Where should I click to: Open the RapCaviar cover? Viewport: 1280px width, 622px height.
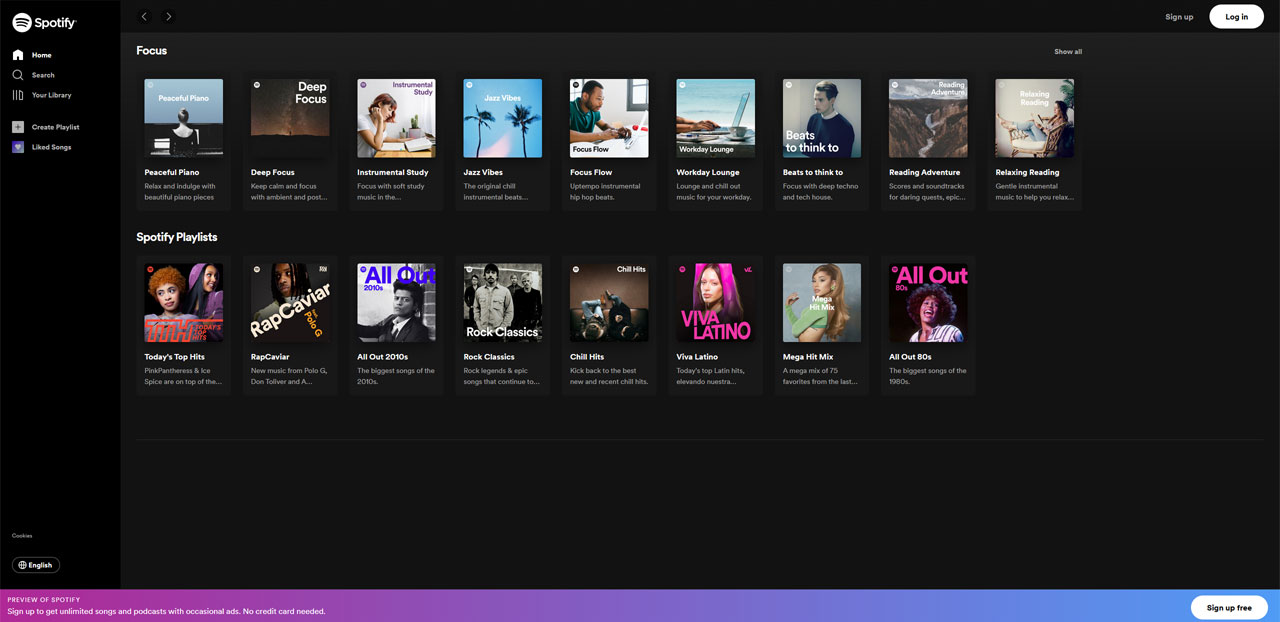290,302
